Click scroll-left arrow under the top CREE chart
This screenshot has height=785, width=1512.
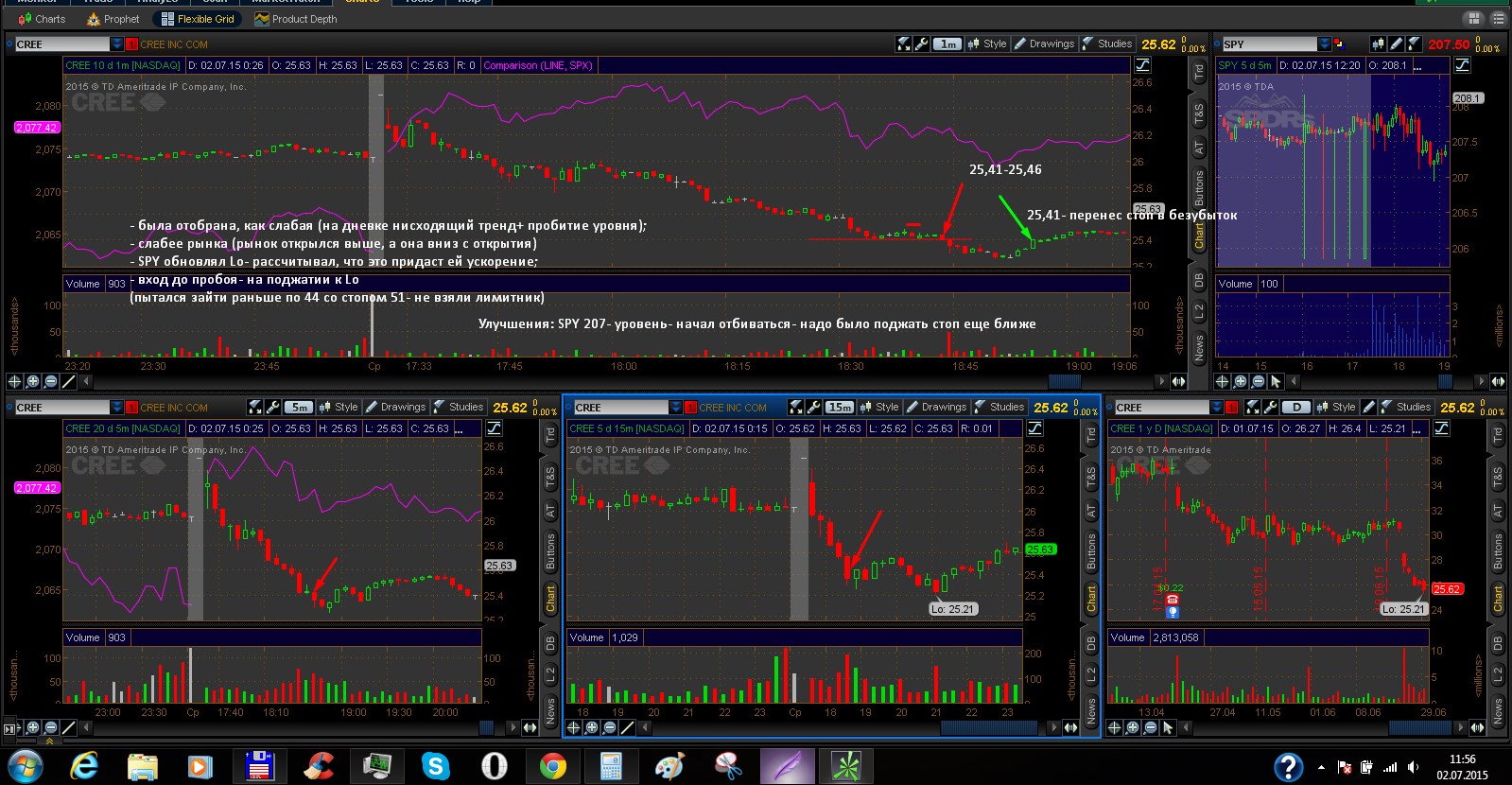click(86, 381)
